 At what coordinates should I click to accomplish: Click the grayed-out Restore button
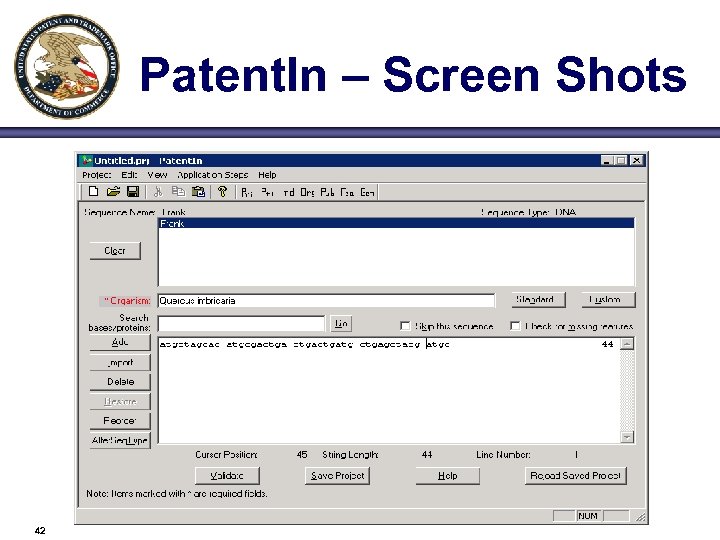[120, 401]
